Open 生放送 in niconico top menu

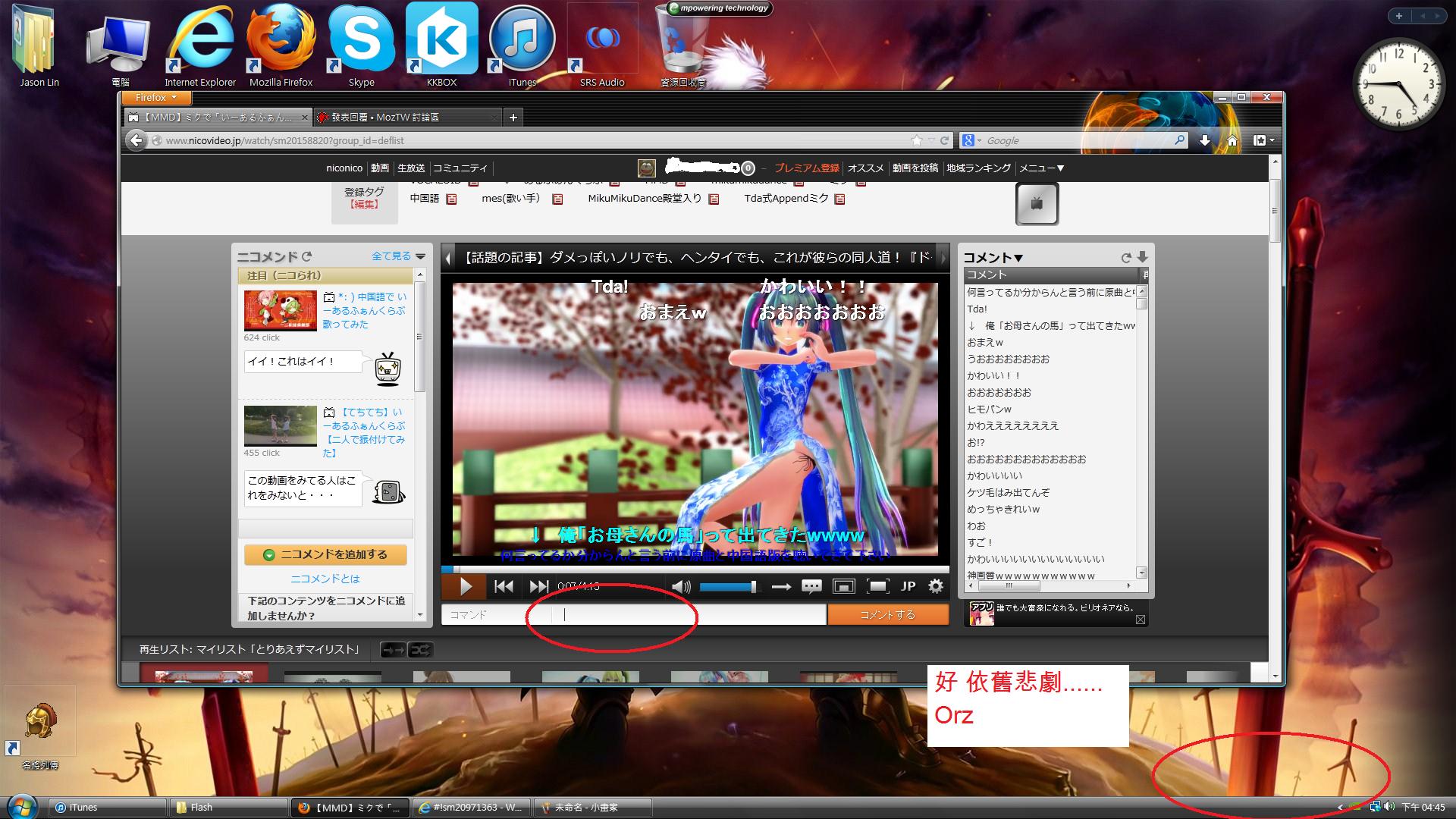(x=411, y=168)
